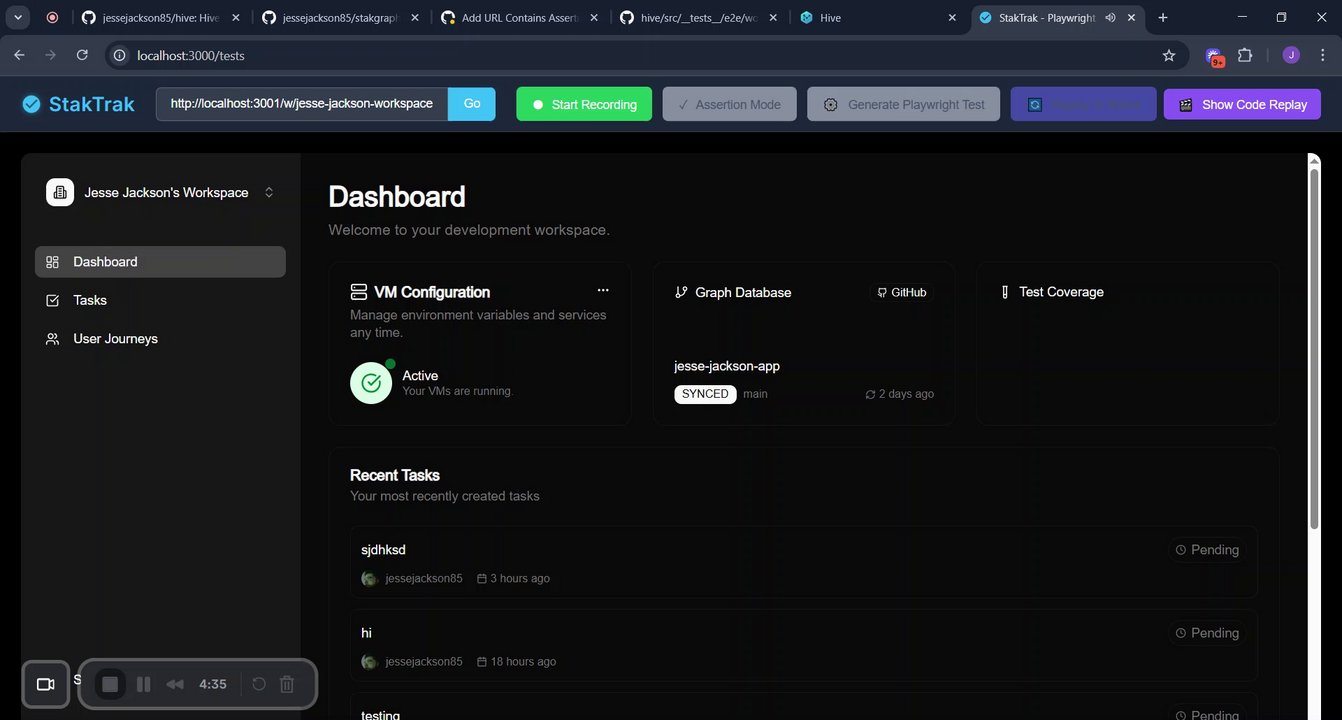Switch to the hive/src/__tests__/e2e tab
Screen dimensions: 1342x720
tap(699, 18)
